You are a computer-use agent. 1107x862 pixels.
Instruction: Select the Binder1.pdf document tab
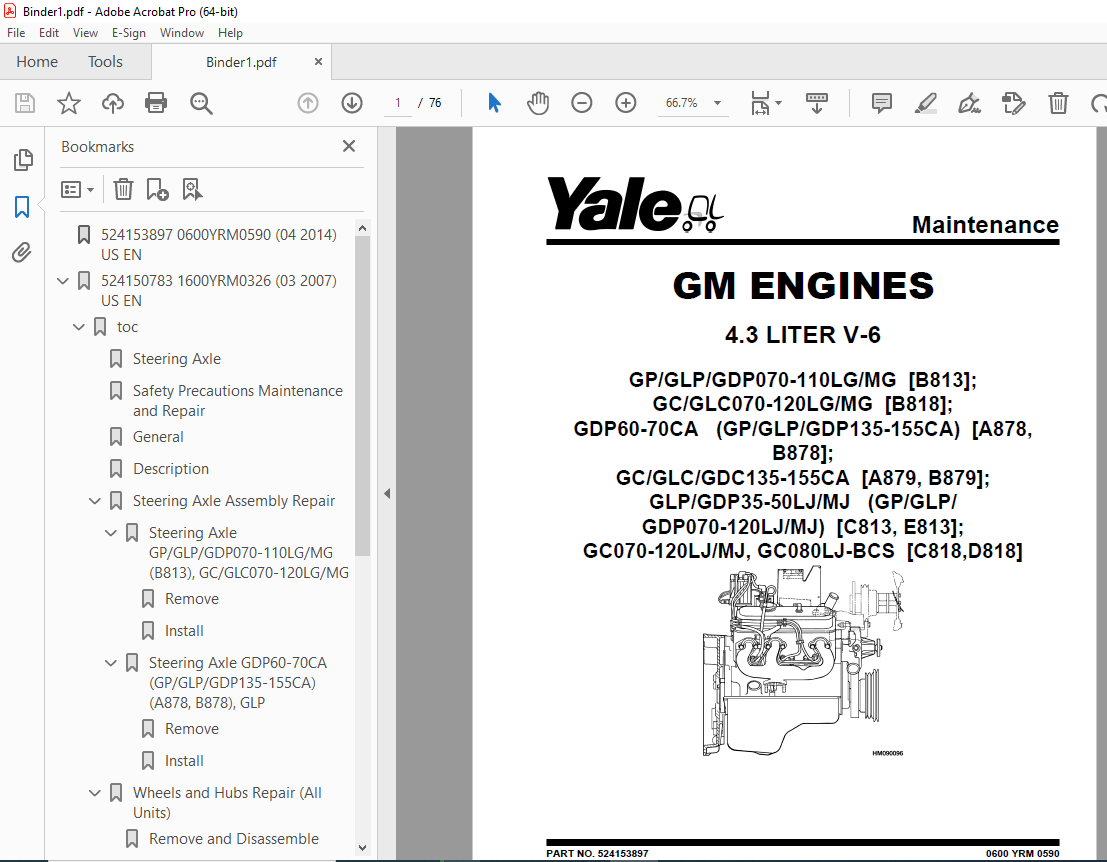pyautogui.click(x=241, y=62)
